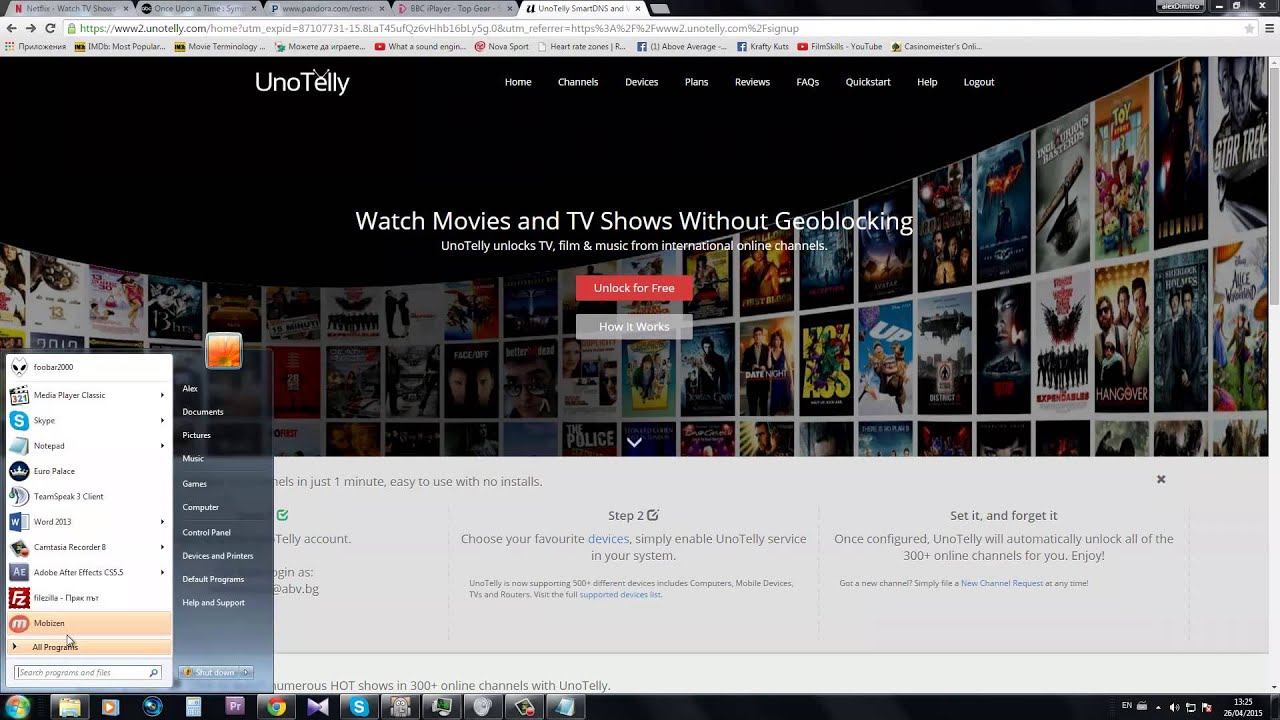This screenshot has height=720, width=1280.
Task: Open the 'devices' link in Step 2
Action: tap(608, 539)
